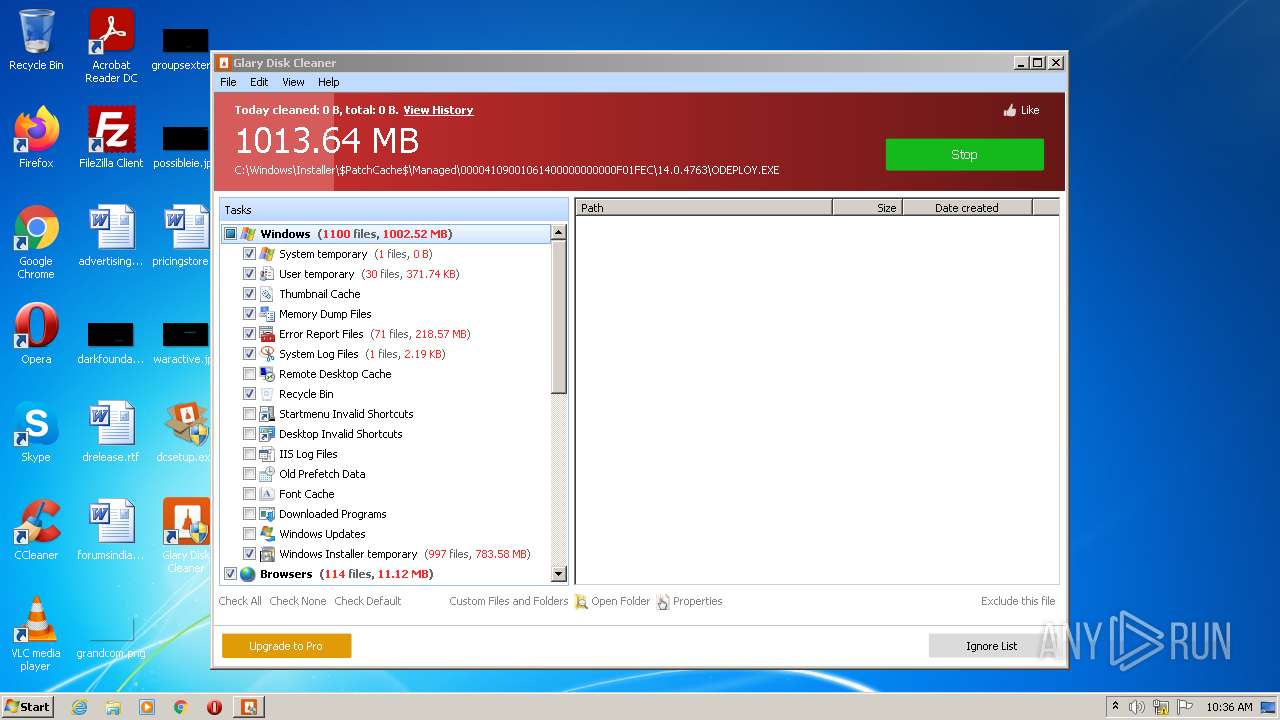Click the Recycle Bin task icon in list
Screen dimensions: 1280x720
(267, 394)
